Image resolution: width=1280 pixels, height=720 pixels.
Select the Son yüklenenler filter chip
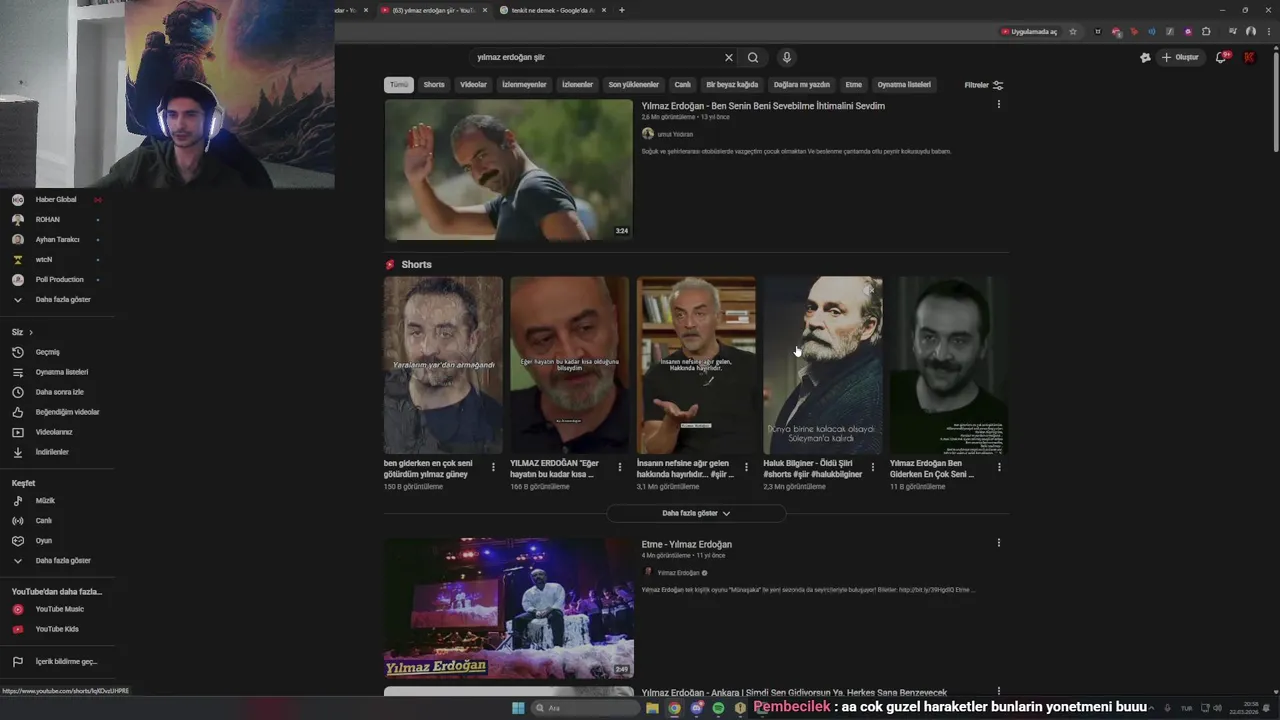[634, 85]
